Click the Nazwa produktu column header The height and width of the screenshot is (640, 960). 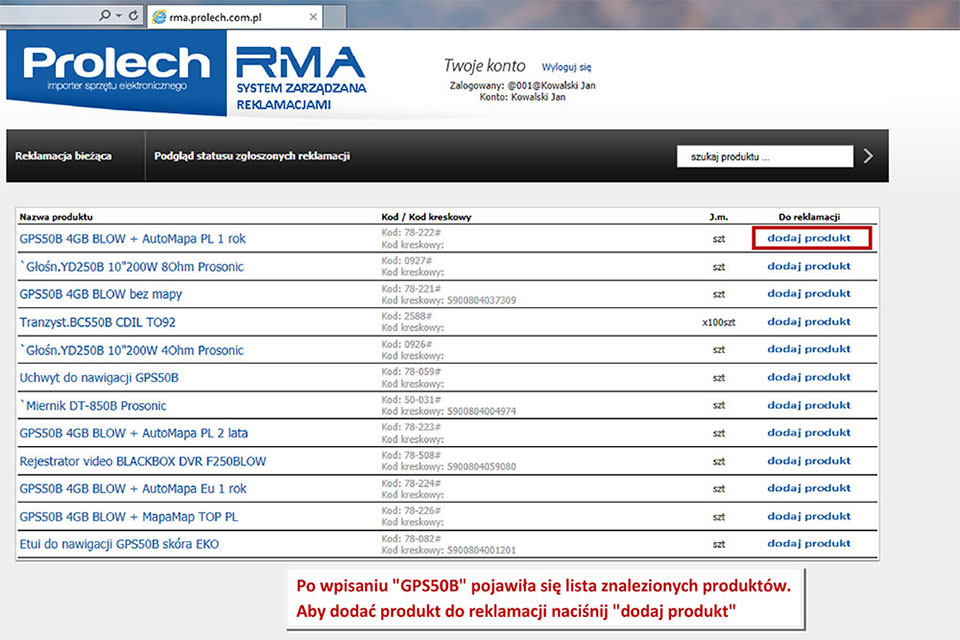tap(56, 217)
